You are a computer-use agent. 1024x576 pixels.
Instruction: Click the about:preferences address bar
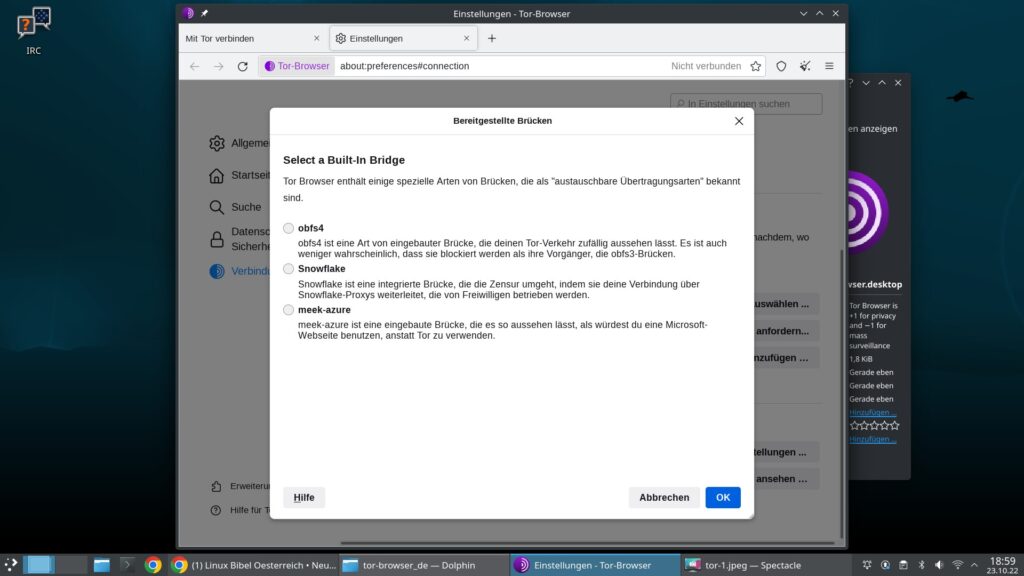click(x=500, y=66)
